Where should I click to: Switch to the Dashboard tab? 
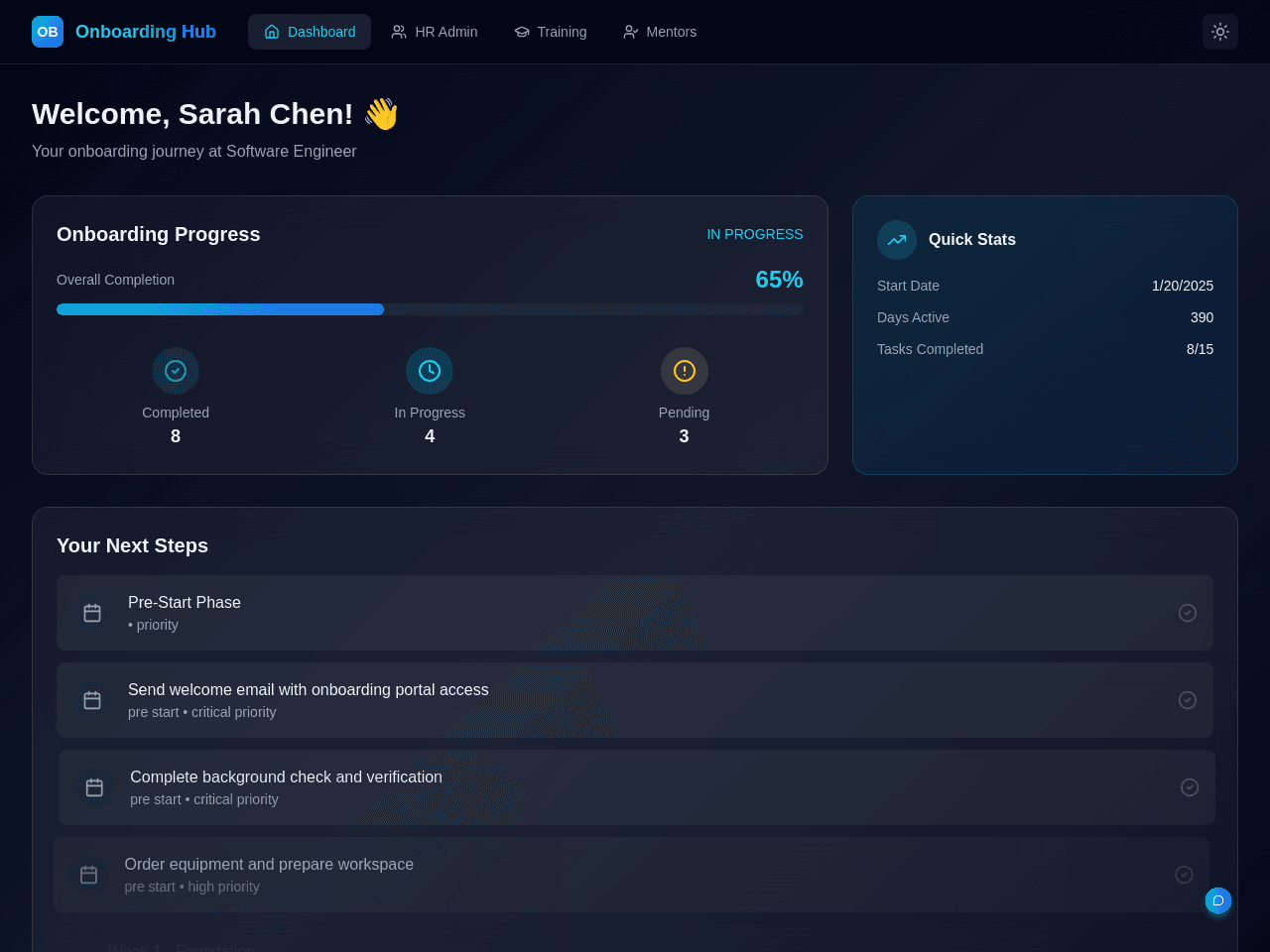310,32
